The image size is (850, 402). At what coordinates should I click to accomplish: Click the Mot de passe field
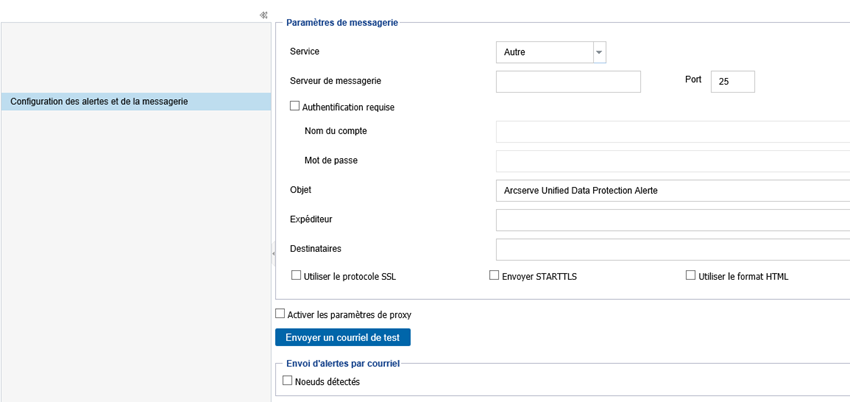673,161
